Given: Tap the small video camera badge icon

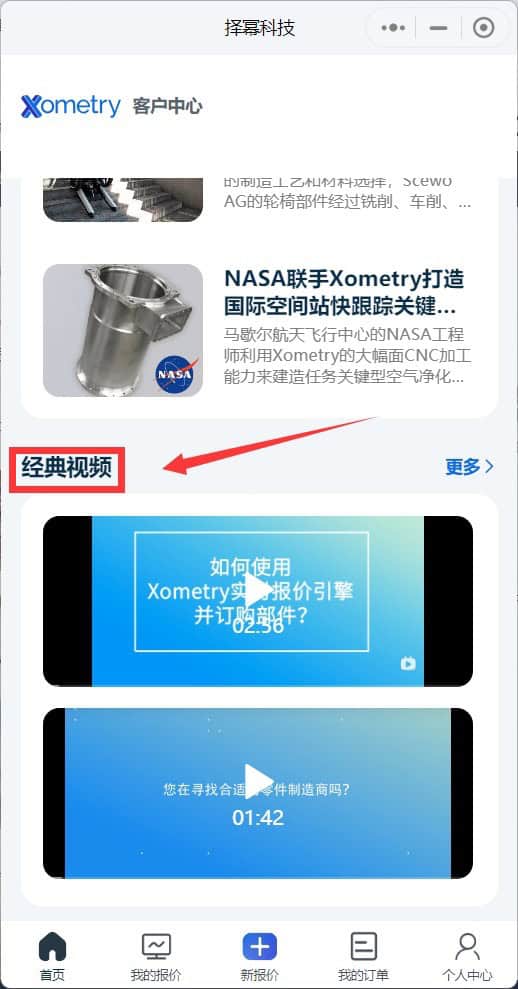Looking at the screenshot, I should coord(408,663).
